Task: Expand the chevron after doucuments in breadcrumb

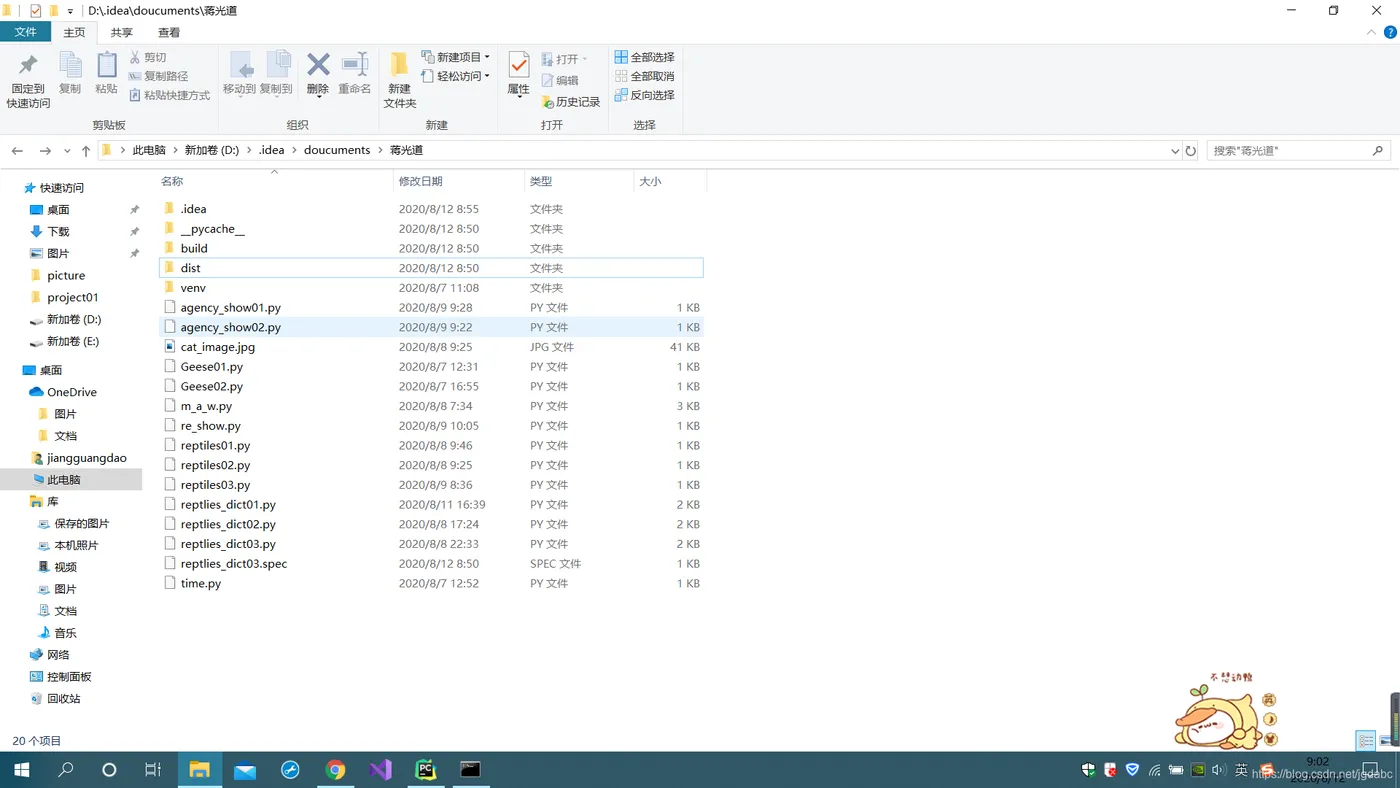Action: click(380, 150)
